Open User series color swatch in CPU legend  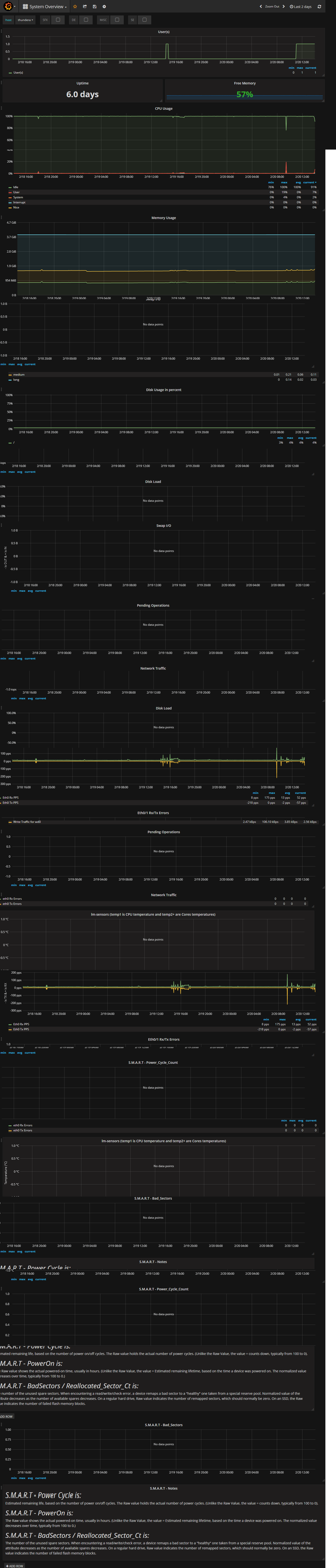coord(10,192)
